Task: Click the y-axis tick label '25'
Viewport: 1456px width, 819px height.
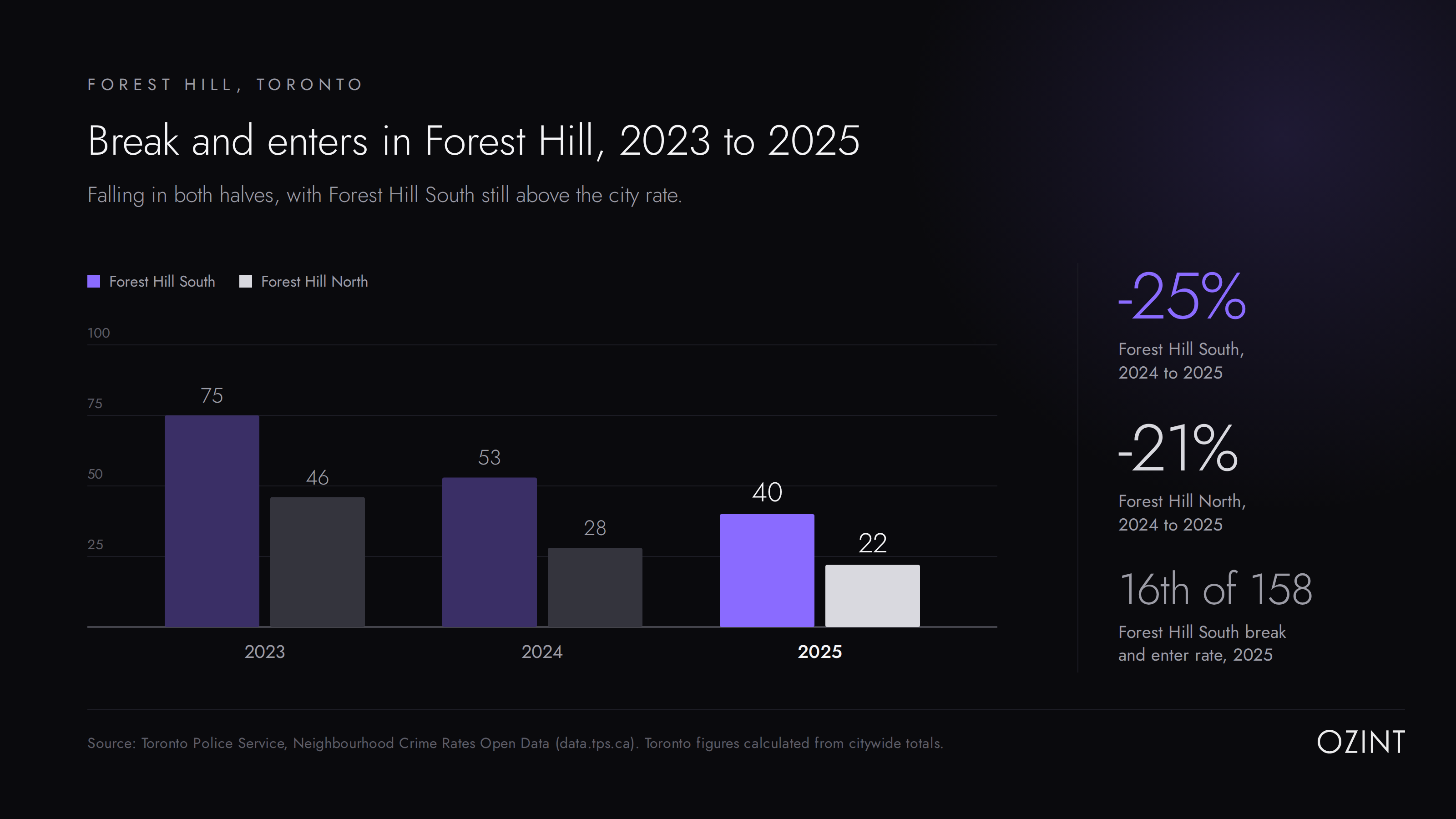Action: [95, 545]
